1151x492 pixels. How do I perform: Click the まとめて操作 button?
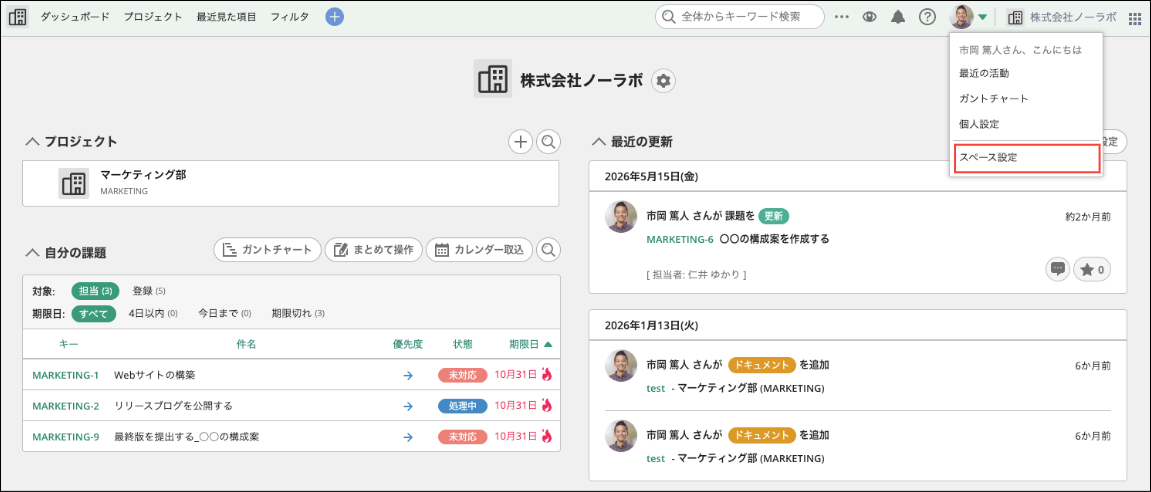point(374,250)
